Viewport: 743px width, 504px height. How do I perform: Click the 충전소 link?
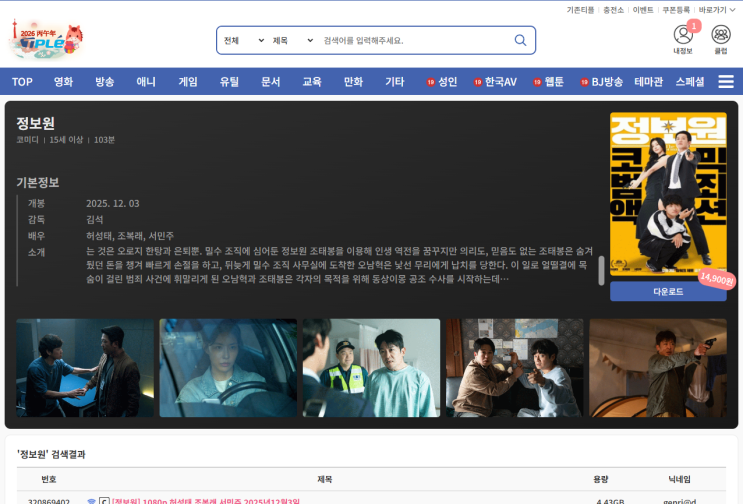[613, 10]
